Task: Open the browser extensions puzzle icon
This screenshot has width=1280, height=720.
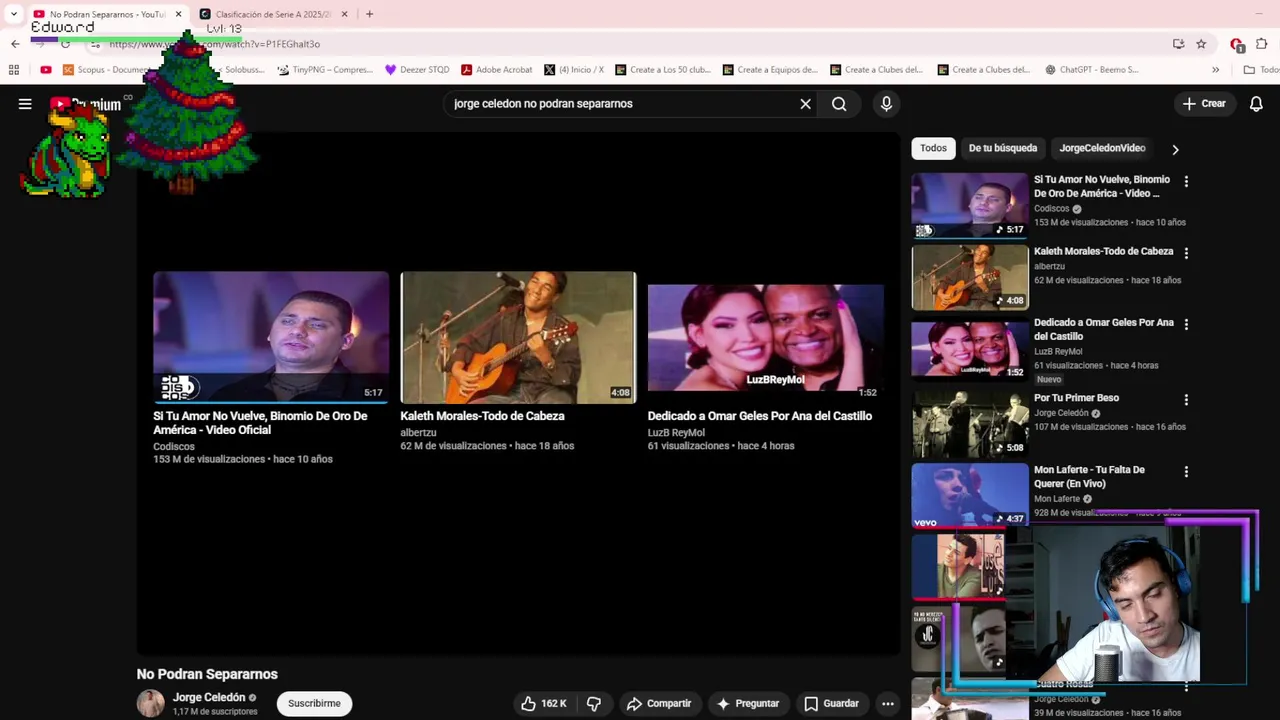Action: click(1261, 44)
